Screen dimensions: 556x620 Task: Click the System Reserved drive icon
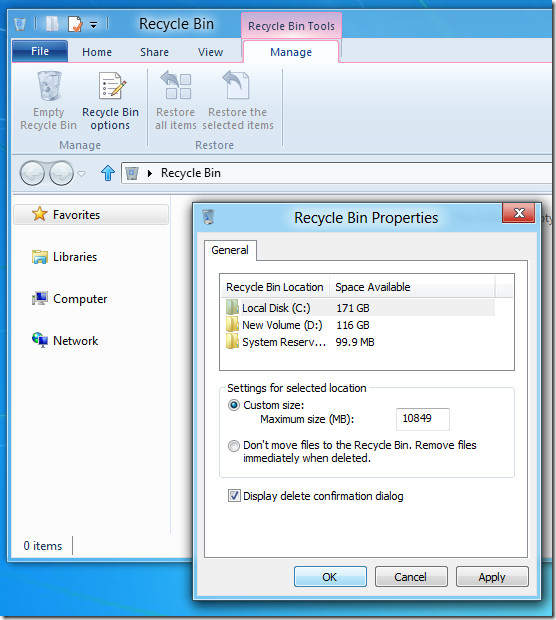pos(232,342)
